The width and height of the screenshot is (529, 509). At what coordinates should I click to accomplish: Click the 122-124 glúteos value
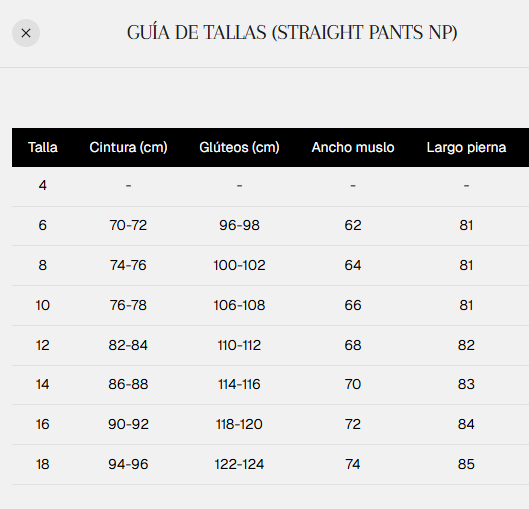tap(239, 464)
